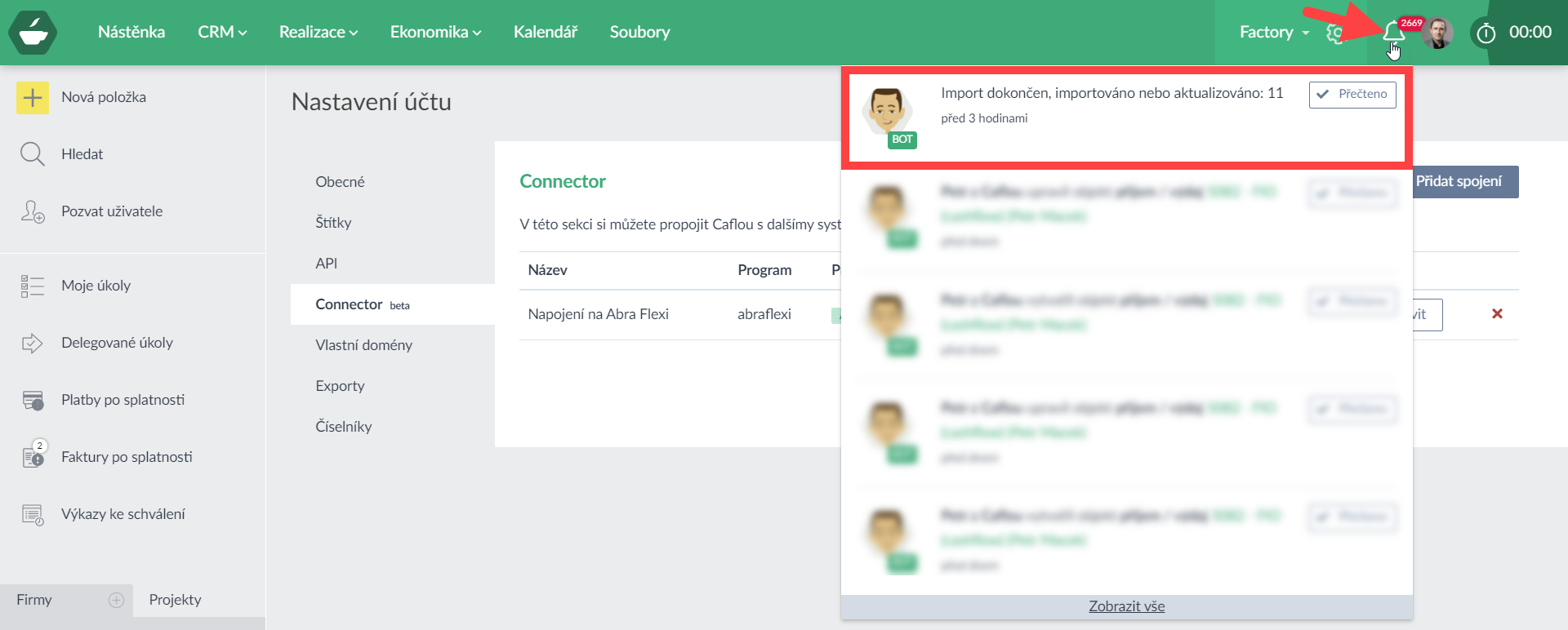The width and height of the screenshot is (1568, 630).
Task: Click the Hledat magnifier icon
Action: (x=33, y=154)
